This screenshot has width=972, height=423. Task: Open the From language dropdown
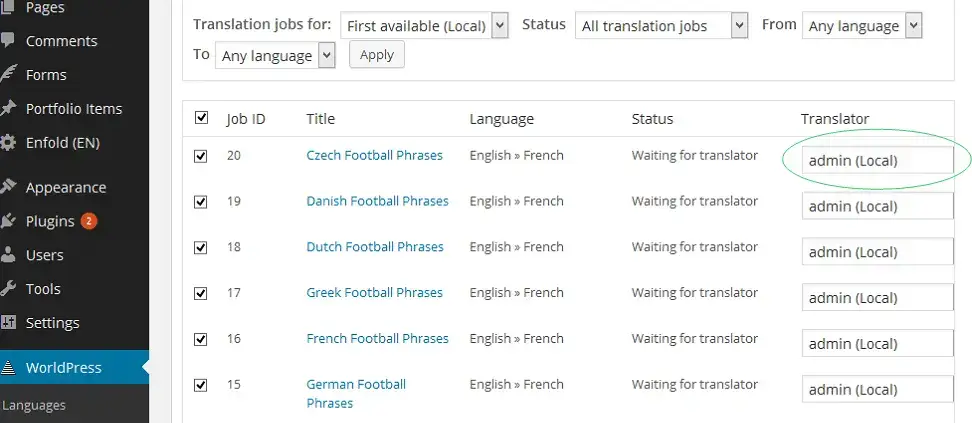tap(862, 25)
